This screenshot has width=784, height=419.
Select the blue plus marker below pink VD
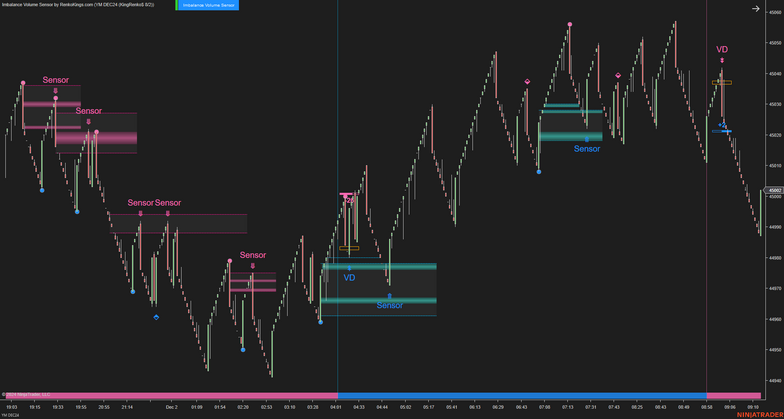point(722,130)
